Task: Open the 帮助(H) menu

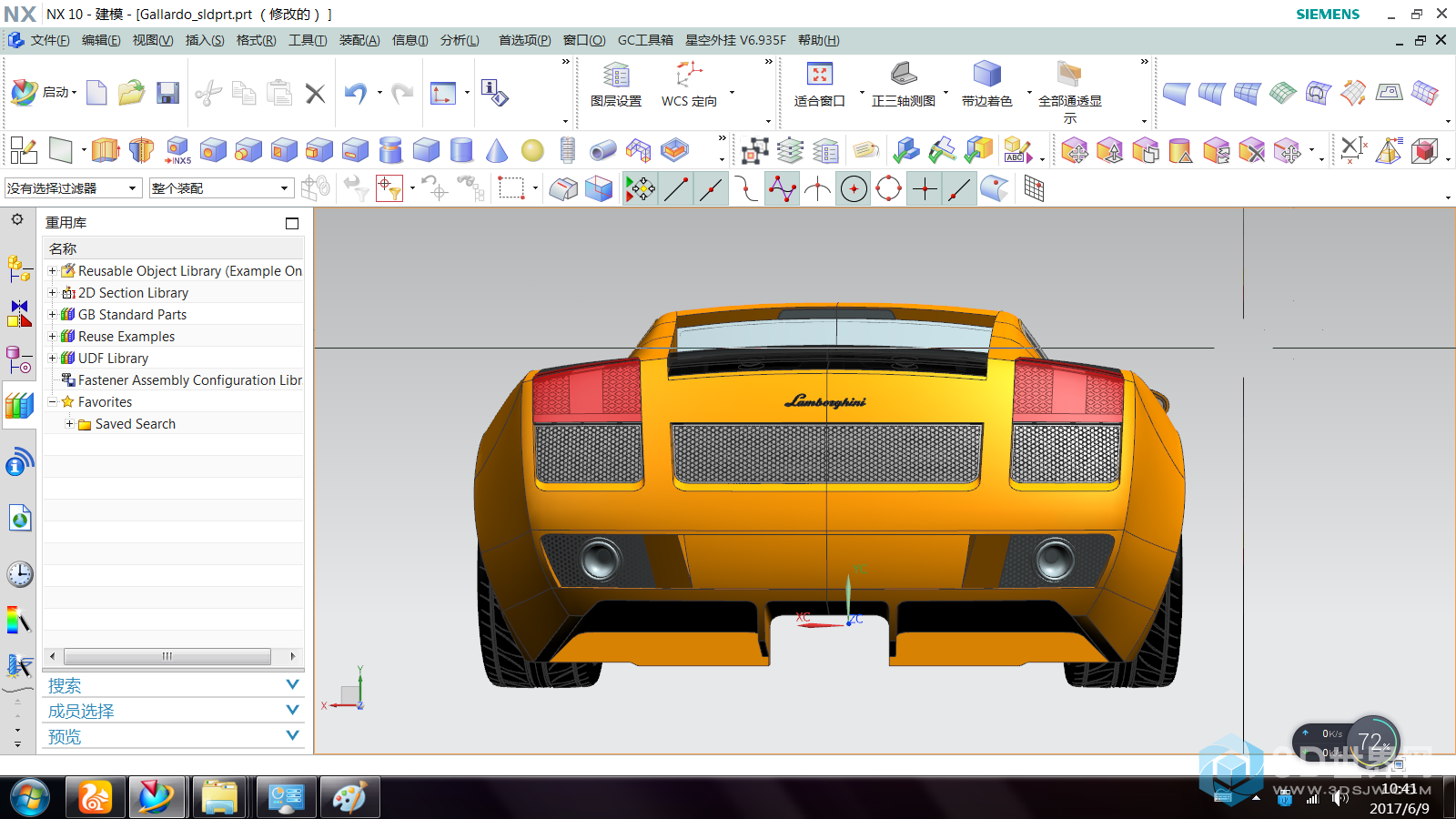Action: [x=819, y=40]
